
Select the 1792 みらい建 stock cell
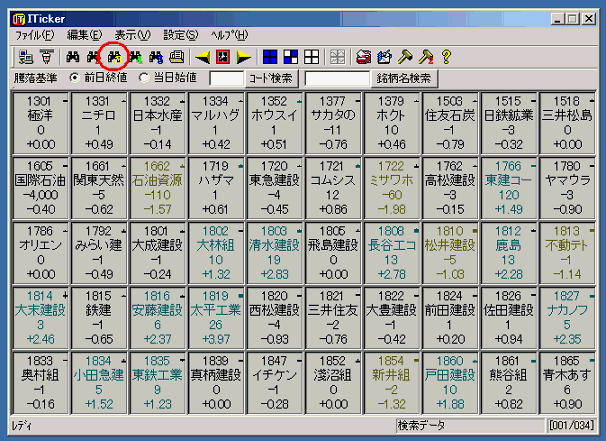tap(99, 253)
